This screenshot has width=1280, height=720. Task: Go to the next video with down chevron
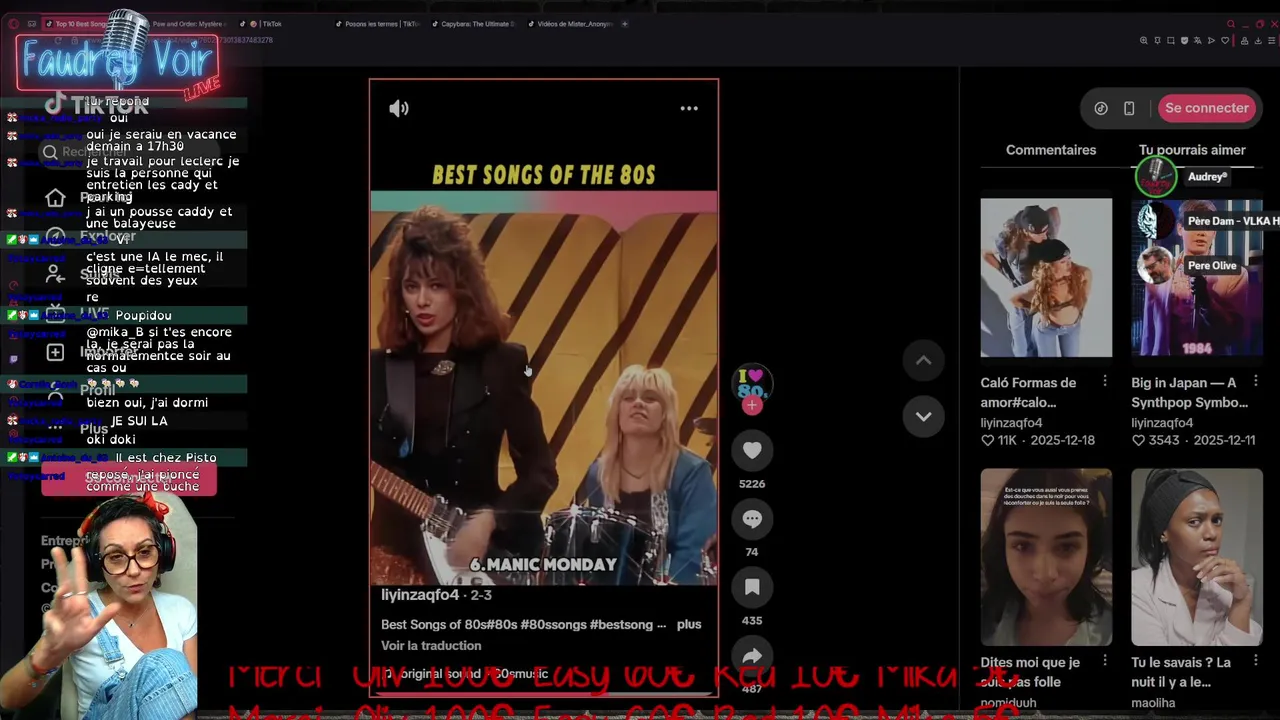[924, 416]
